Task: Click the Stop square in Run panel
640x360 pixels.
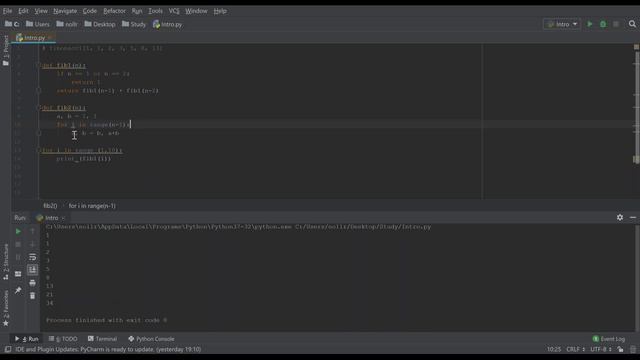Action: [18, 244]
